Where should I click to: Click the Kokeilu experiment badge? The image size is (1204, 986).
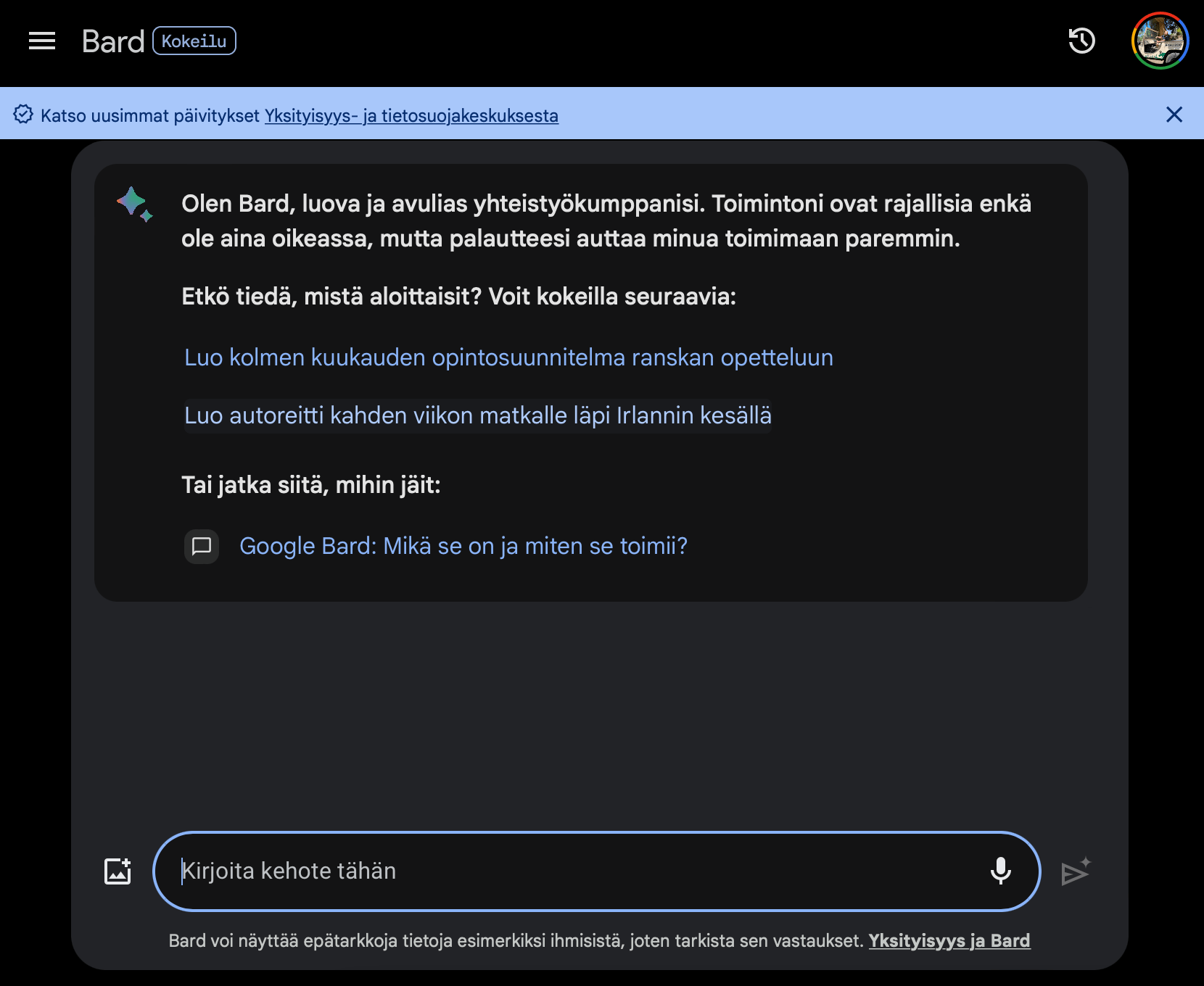tap(194, 41)
